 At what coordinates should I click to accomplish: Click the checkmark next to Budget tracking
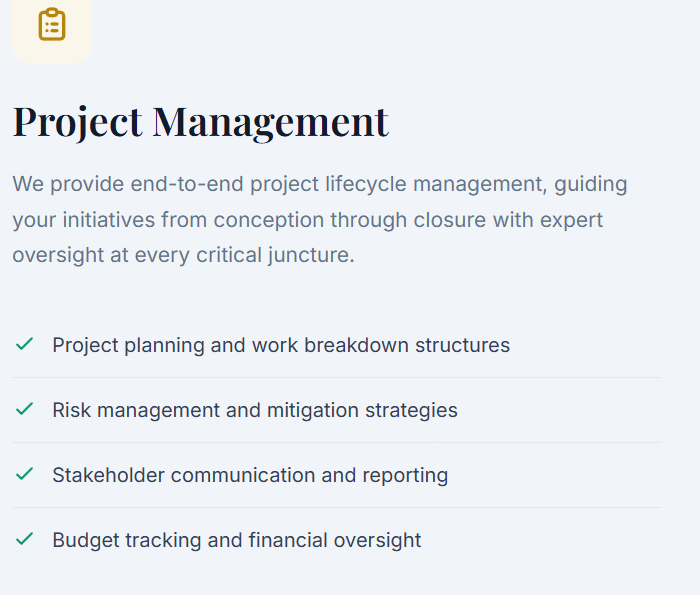point(25,539)
